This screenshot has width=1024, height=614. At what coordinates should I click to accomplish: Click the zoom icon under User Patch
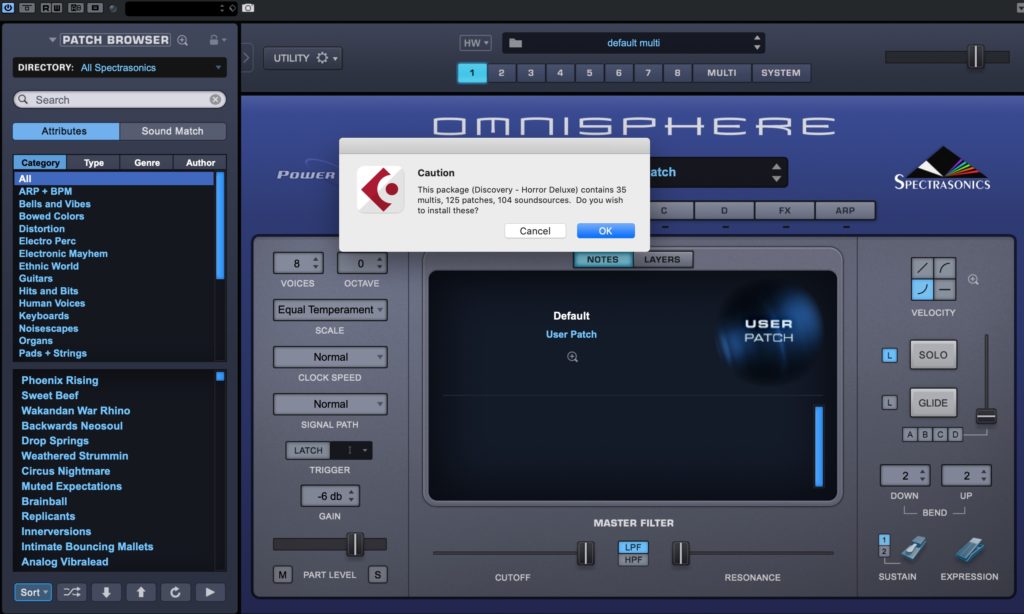click(572, 357)
